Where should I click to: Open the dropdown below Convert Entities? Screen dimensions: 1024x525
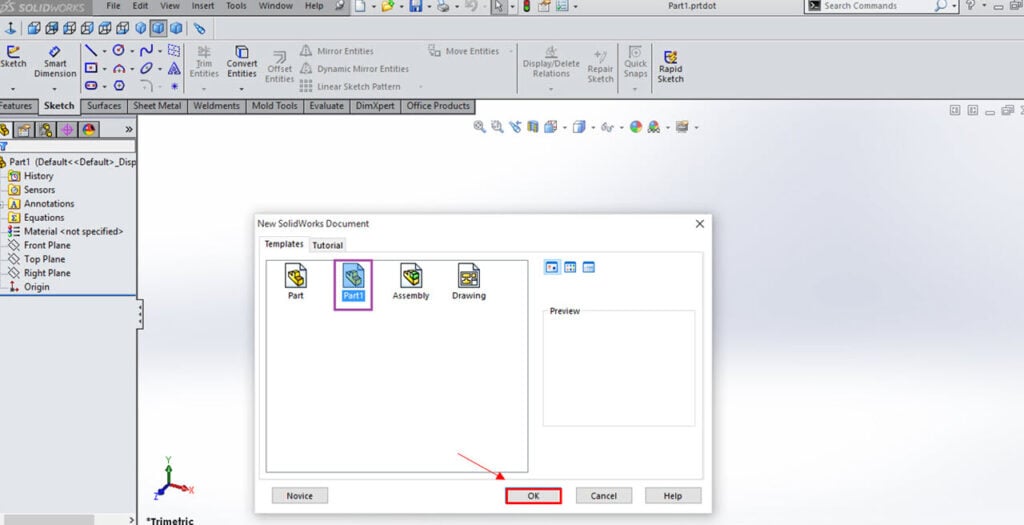coord(242,89)
